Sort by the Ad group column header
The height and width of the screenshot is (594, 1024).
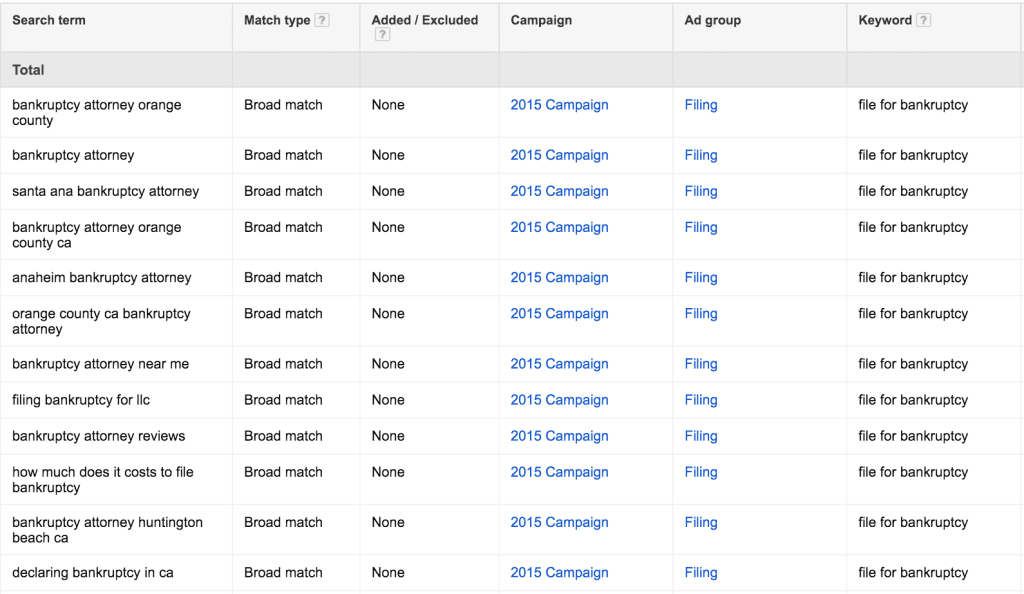[712, 20]
